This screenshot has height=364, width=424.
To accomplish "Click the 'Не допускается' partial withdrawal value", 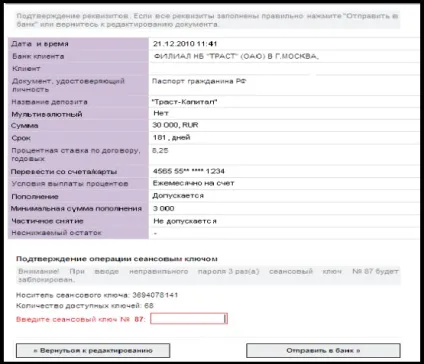I will point(185,221).
